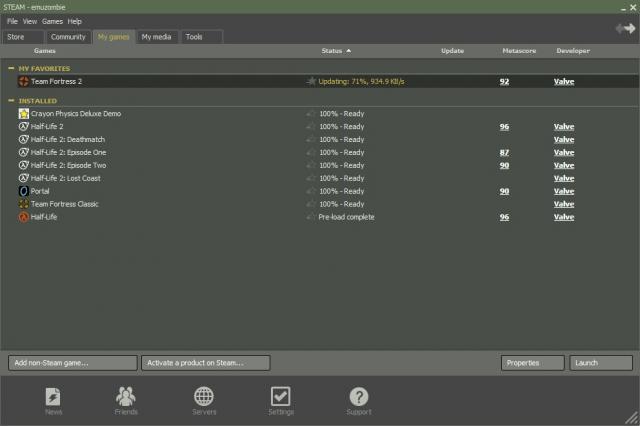Toggle favorite star for Half-Life 2: Deathmatch
The image size is (640, 426).
click(311, 140)
